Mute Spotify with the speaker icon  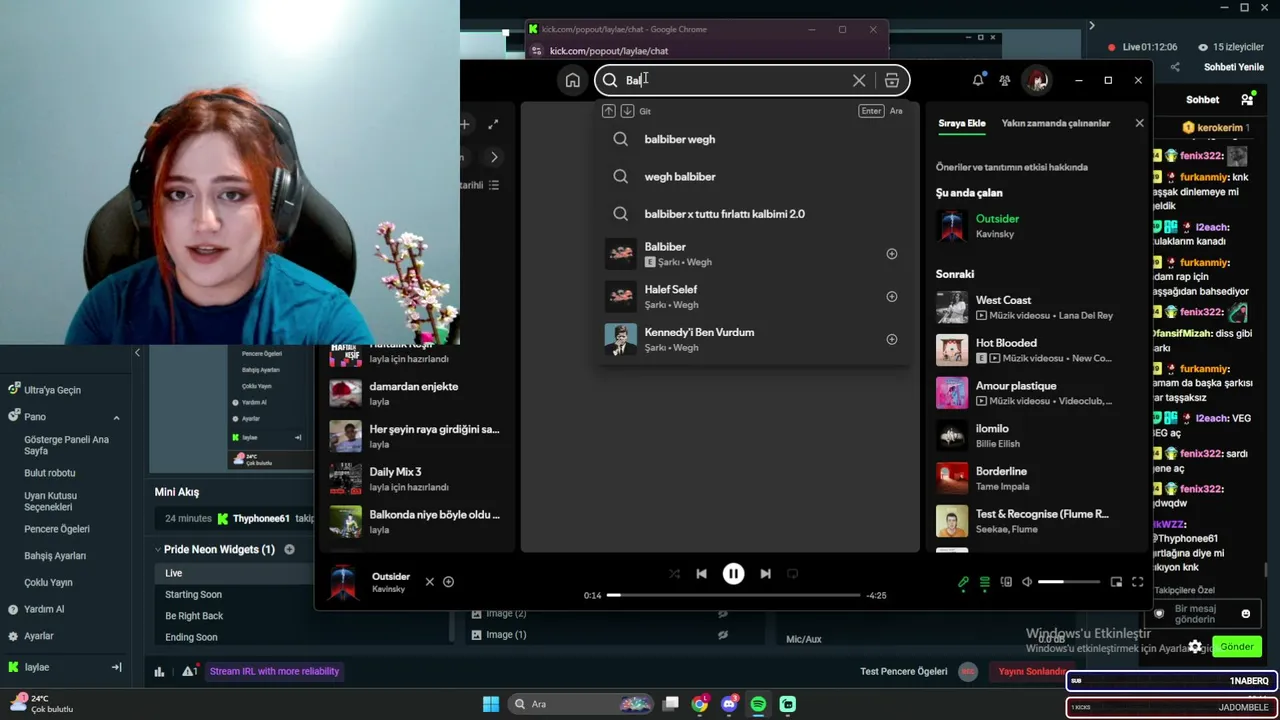coord(1027,582)
